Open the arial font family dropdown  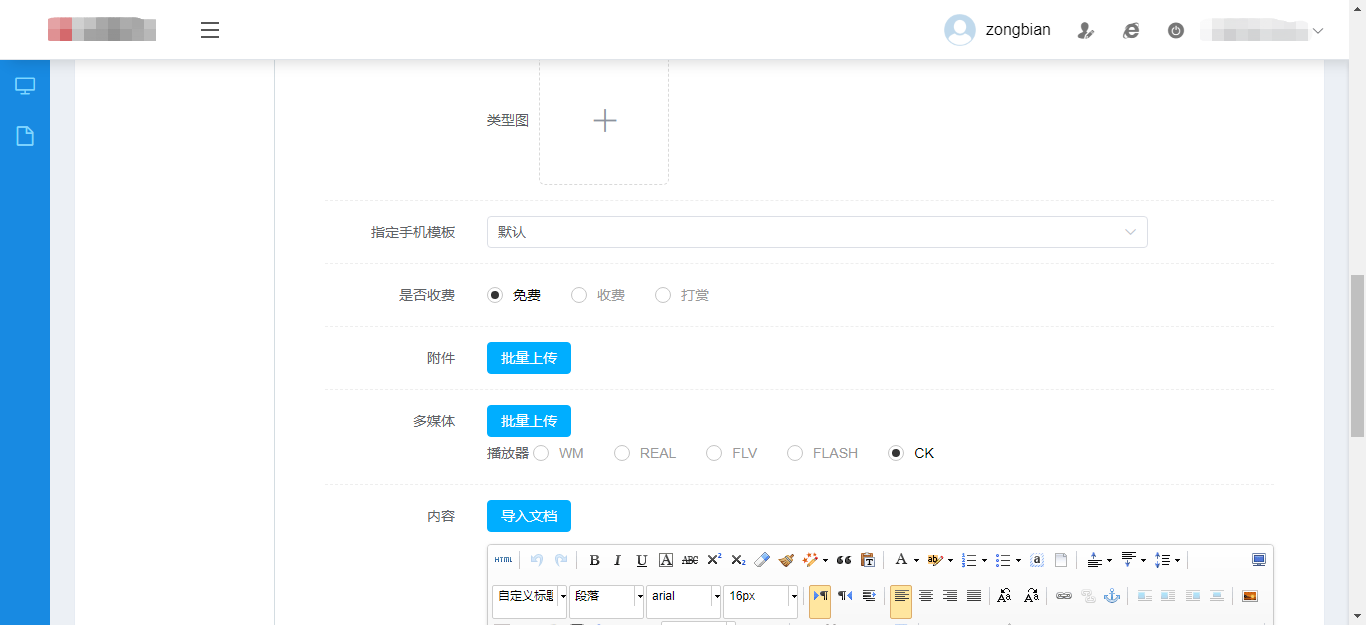tap(685, 596)
